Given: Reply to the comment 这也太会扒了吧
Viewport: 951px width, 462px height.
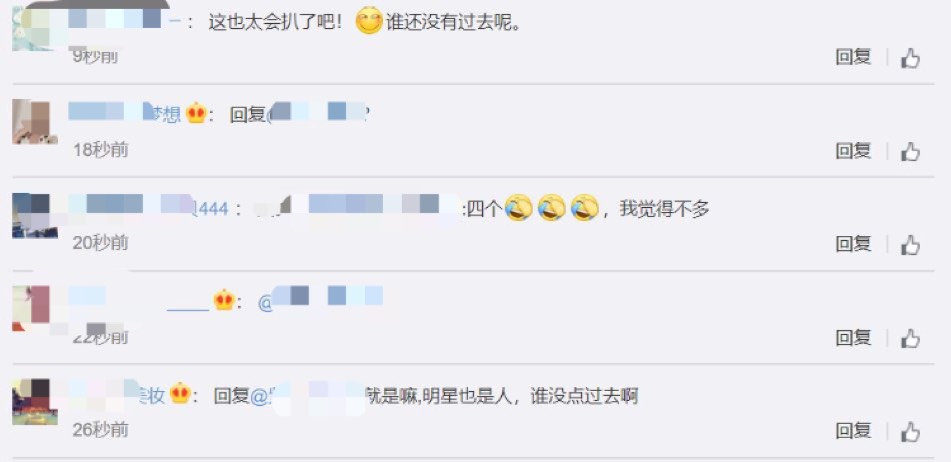Looking at the screenshot, I should coord(853,57).
